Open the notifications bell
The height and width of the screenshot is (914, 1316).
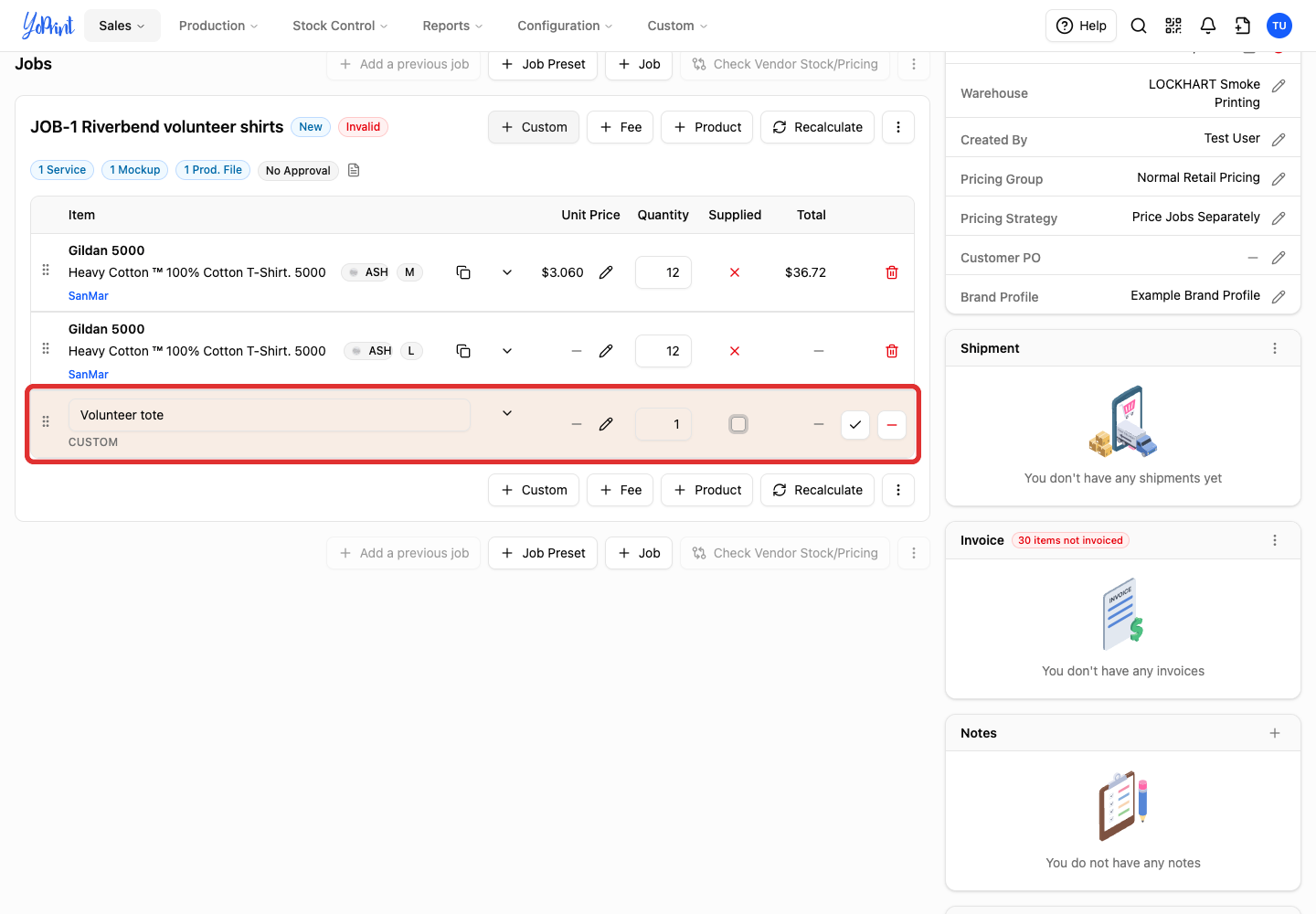pyautogui.click(x=1208, y=26)
